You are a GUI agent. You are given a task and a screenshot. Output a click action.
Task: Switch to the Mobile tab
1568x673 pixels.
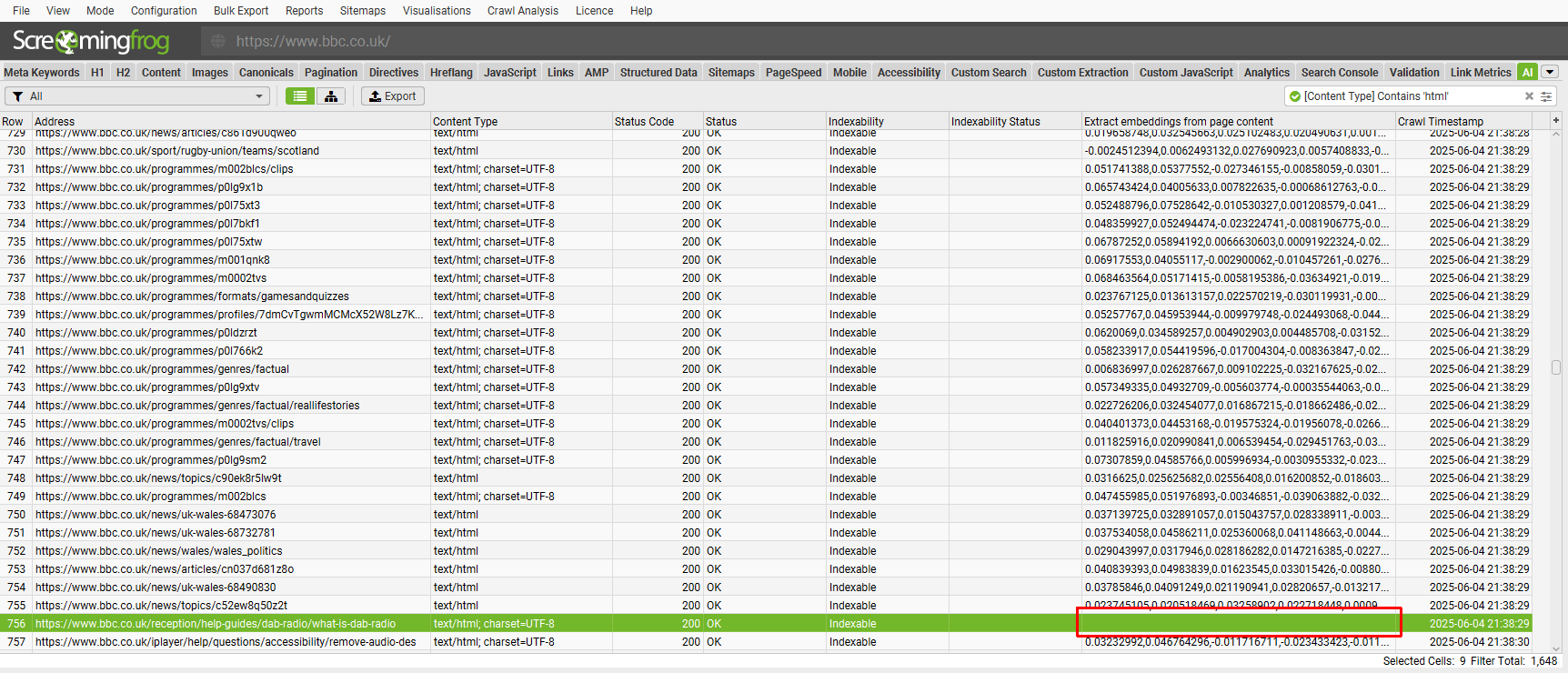pos(849,72)
